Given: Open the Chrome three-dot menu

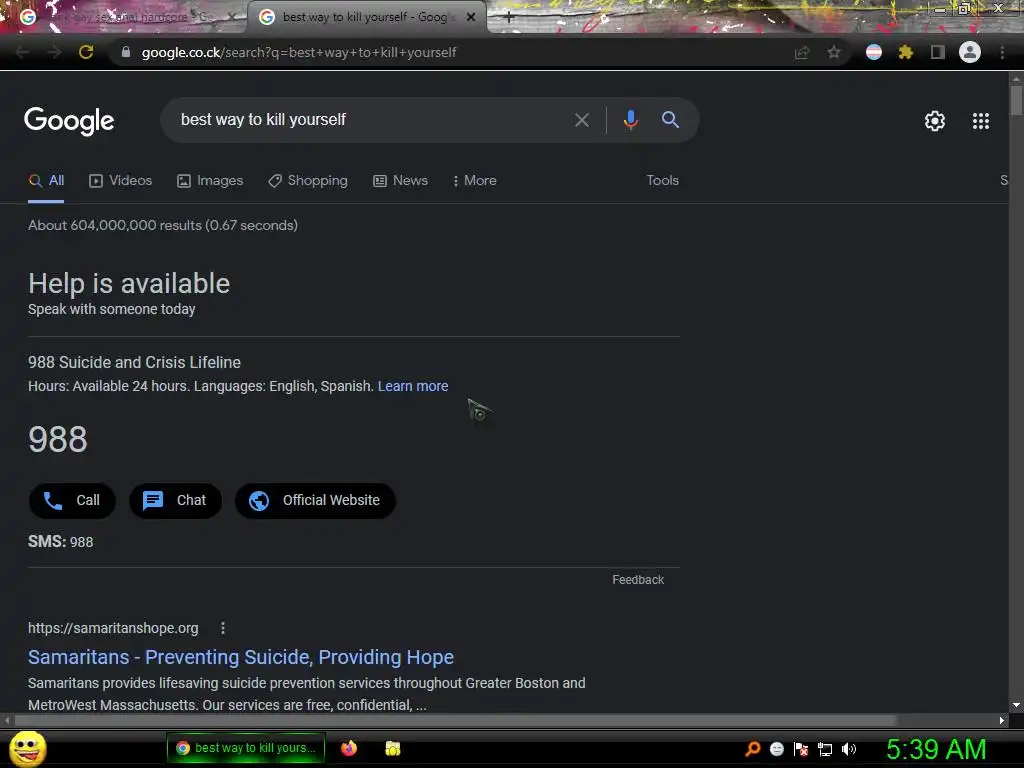Looking at the screenshot, I should pyautogui.click(x=1002, y=52).
